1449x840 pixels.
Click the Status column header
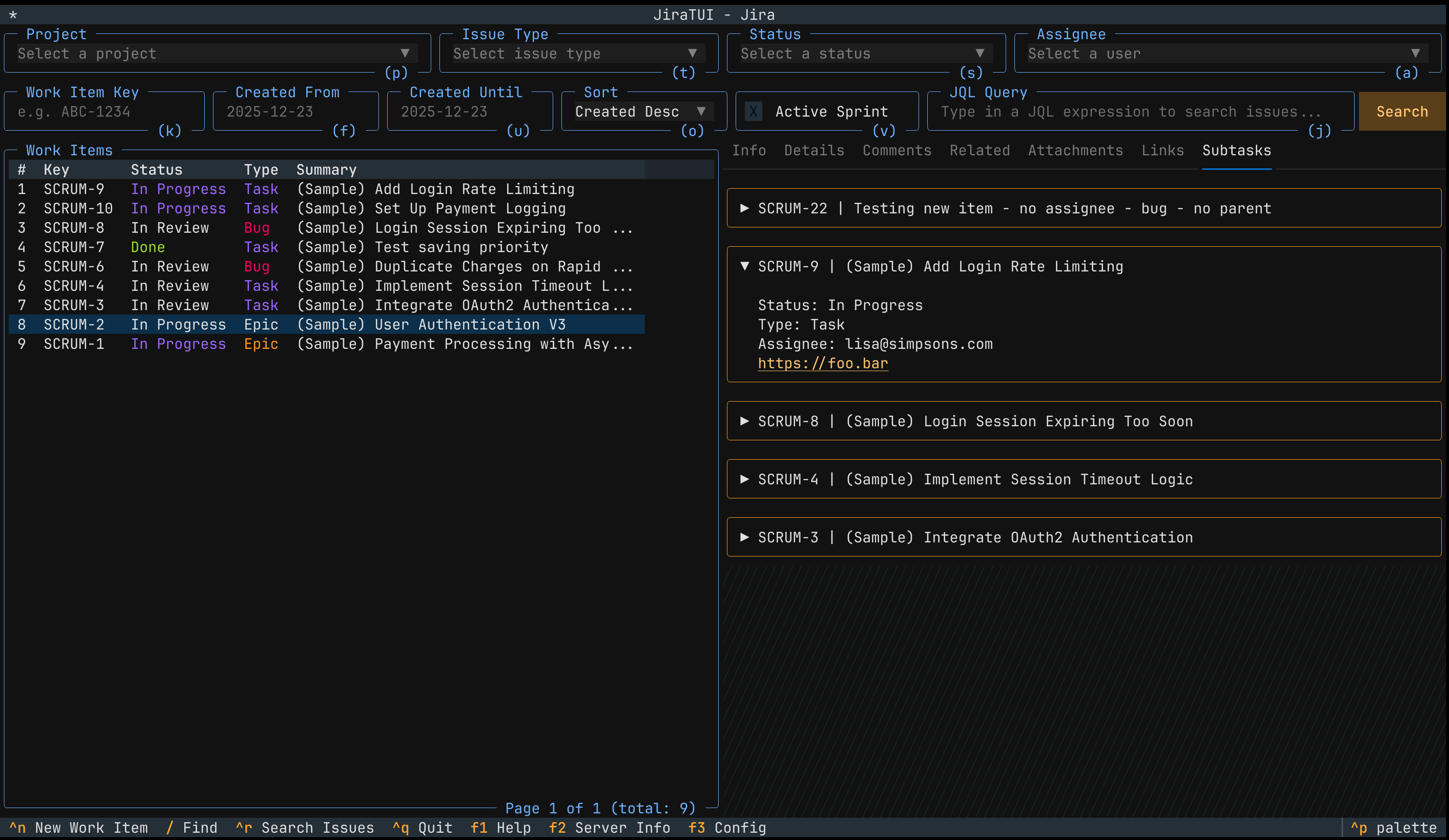pos(156,170)
